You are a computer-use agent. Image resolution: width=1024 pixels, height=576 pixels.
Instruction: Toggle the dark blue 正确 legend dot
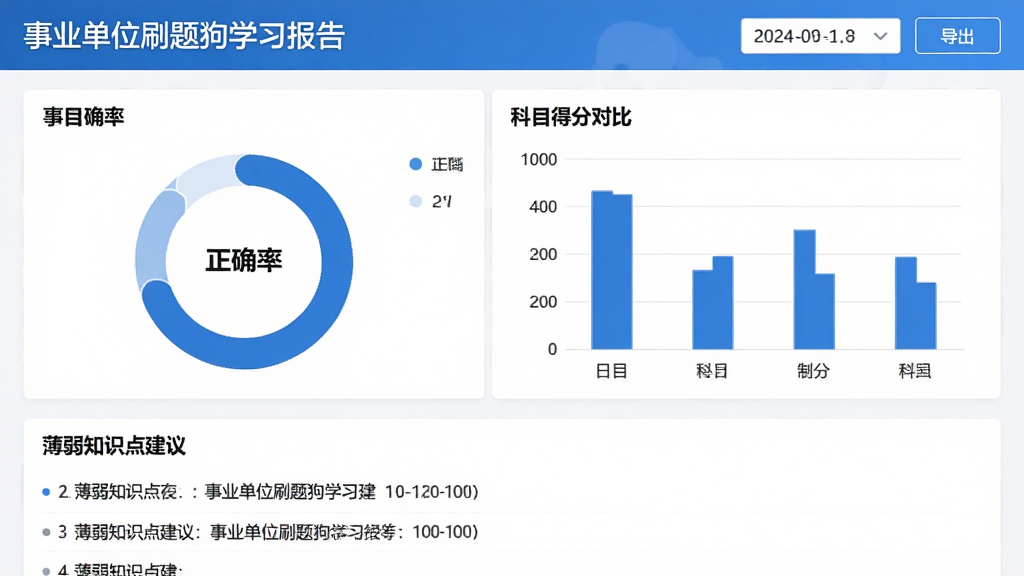[x=415, y=164]
